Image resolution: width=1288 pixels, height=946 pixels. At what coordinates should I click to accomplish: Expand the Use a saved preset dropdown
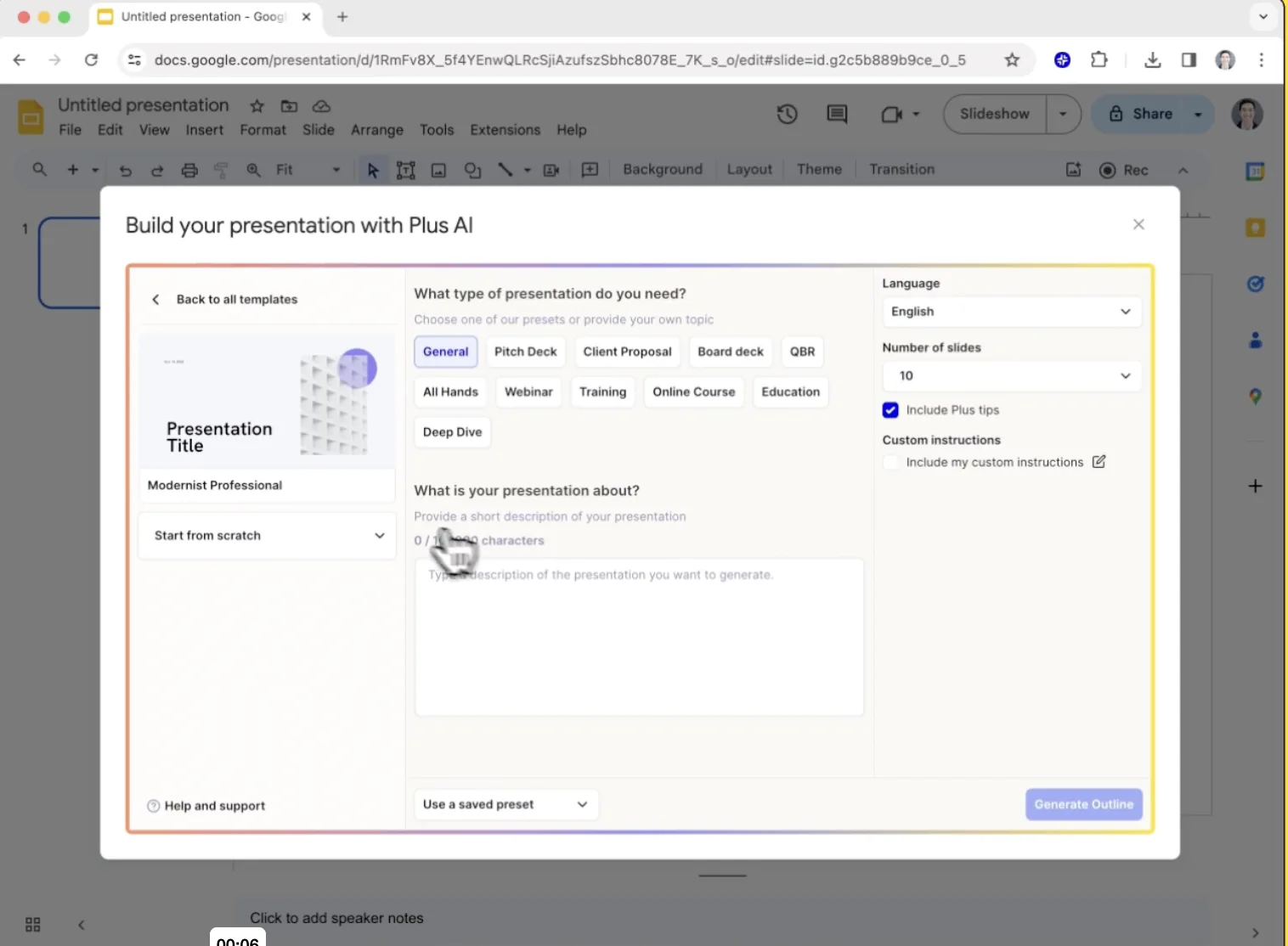(506, 804)
